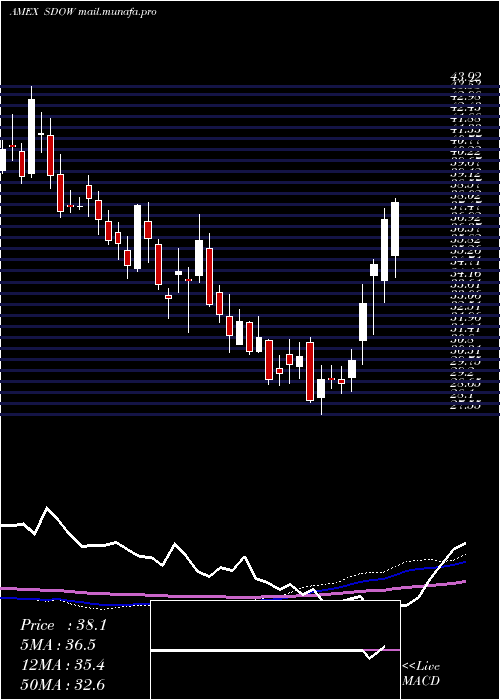Click the '<<Live MACD' label
500x700 pixels.
click(x=421, y=673)
